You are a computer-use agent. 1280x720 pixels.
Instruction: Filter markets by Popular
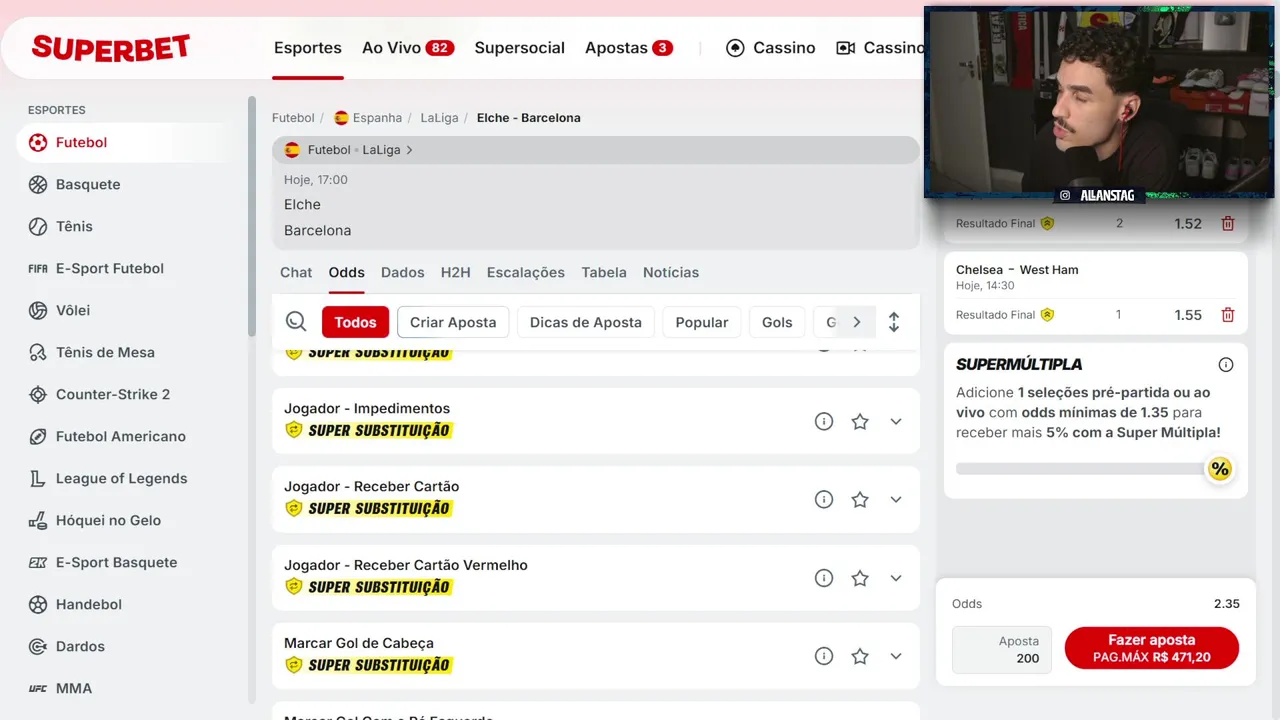[702, 322]
